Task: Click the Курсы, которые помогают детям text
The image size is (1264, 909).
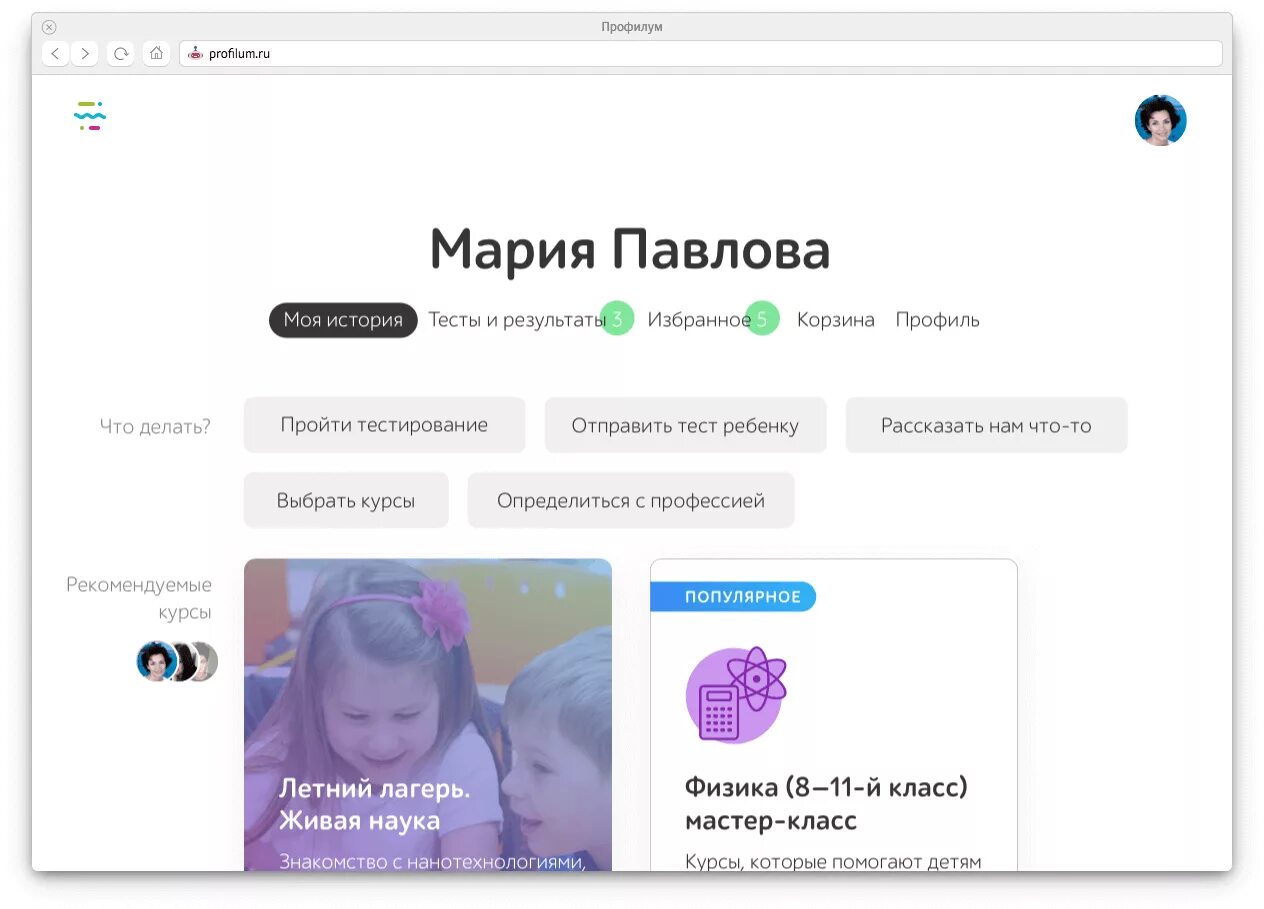Action: pos(833,861)
